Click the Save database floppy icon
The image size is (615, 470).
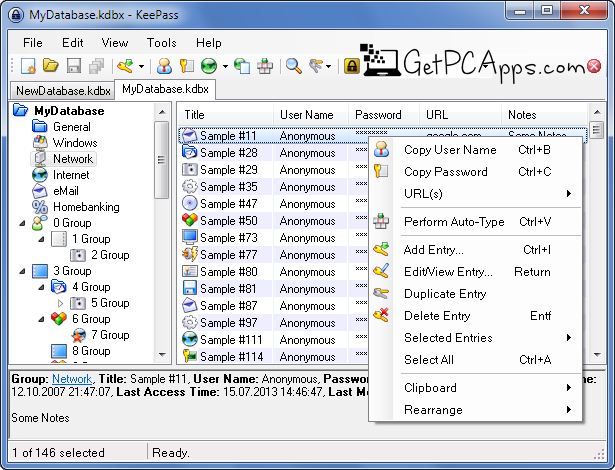tap(74, 66)
